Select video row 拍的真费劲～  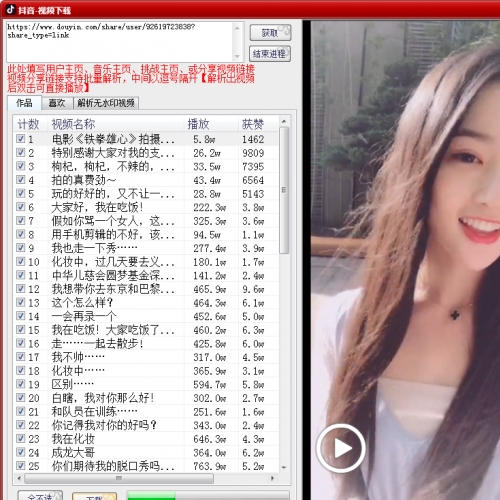pyautogui.click(x=146, y=180)
